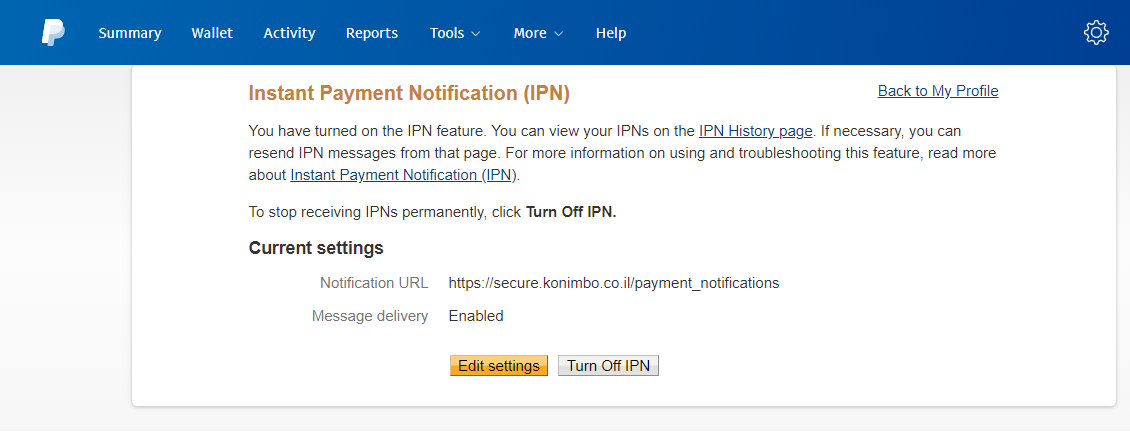Click the 'Message delivery' label

tap(370, 316)
